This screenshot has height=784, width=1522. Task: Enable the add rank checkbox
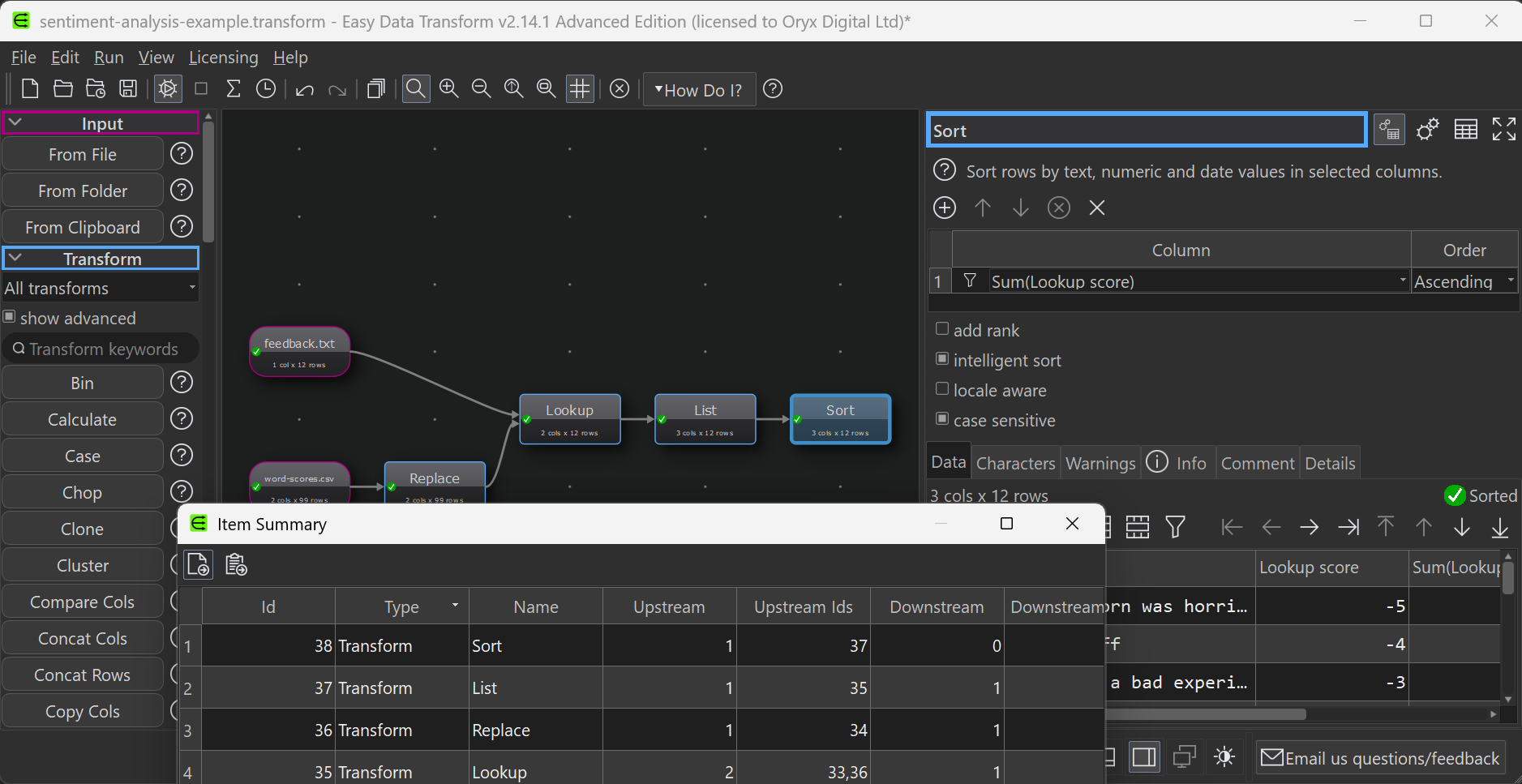point(942,329)
